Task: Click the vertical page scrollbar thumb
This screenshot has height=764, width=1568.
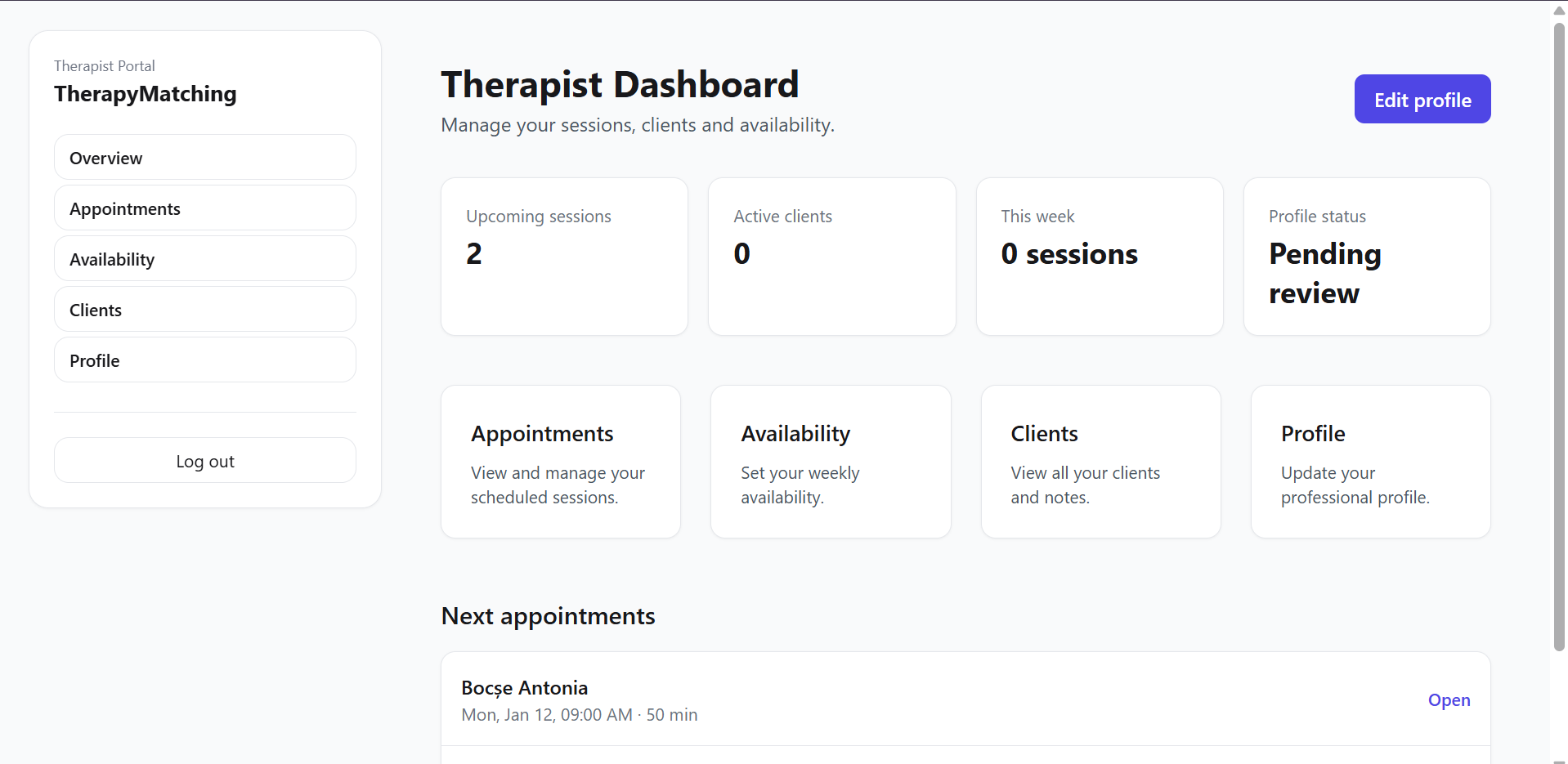Action: pos(1559,335)
